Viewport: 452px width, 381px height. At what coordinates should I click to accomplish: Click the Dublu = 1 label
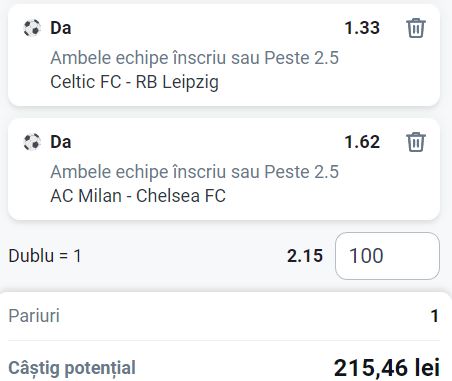(x=45, y=256)
